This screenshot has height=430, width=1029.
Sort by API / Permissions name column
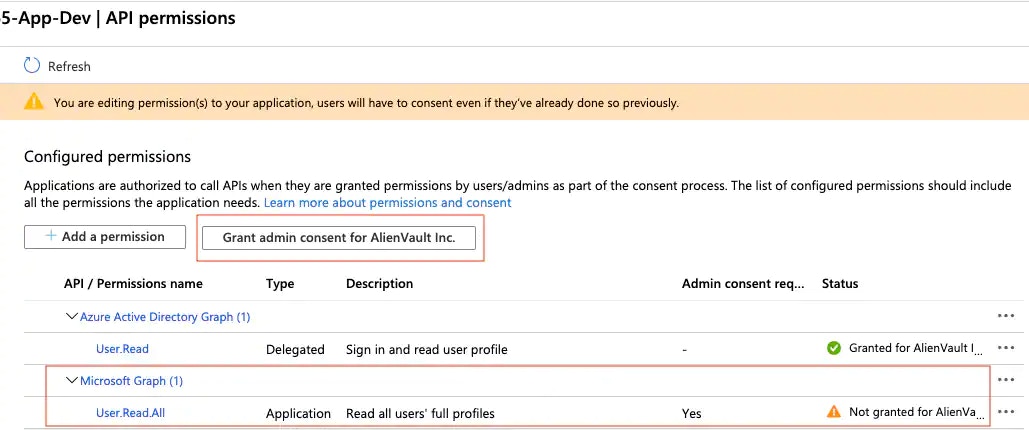click(133, 284)
